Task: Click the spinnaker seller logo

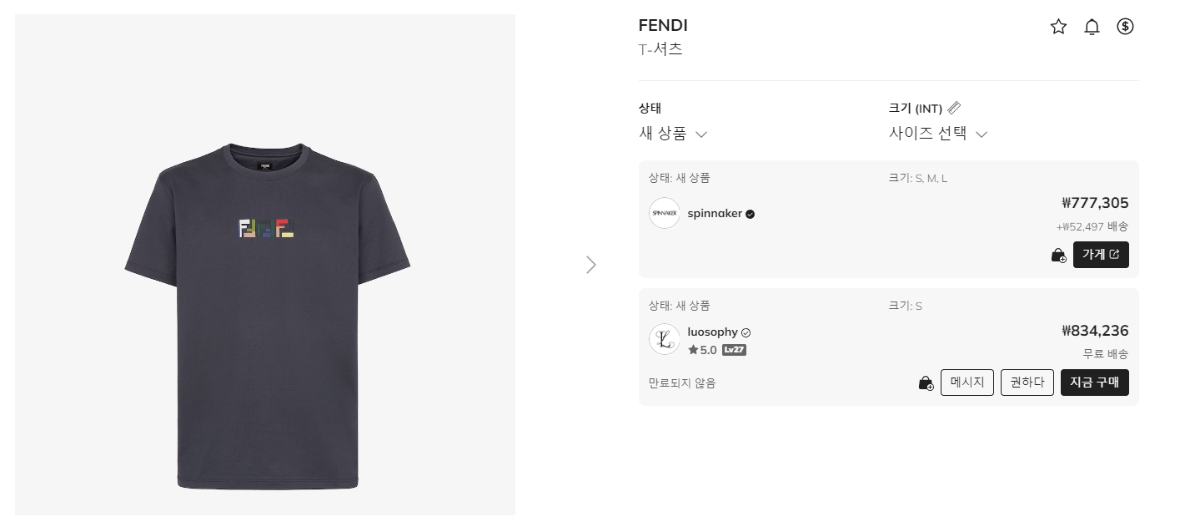Action: point(664,213)
